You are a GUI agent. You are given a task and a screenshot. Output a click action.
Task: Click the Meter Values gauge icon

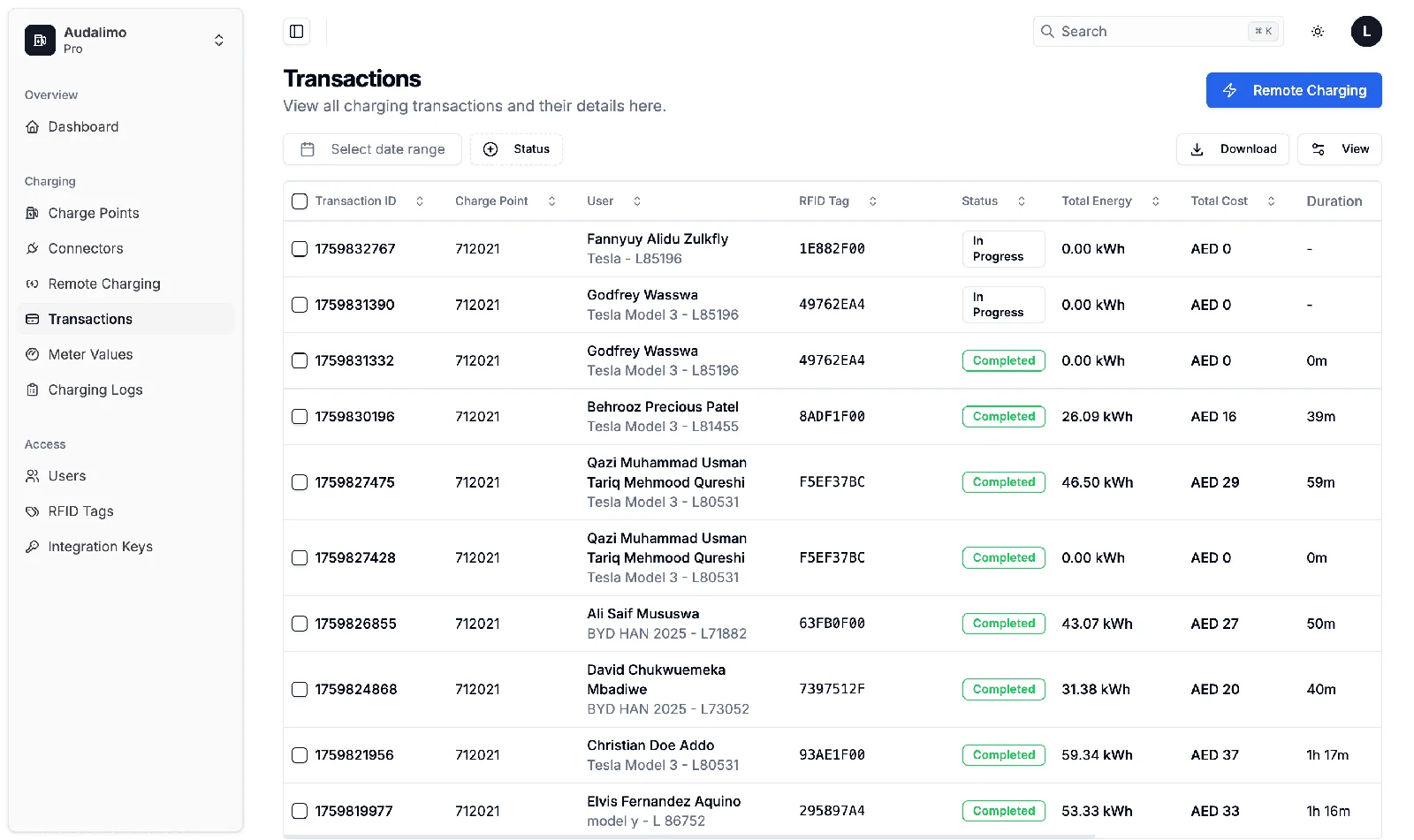[33, 355]
